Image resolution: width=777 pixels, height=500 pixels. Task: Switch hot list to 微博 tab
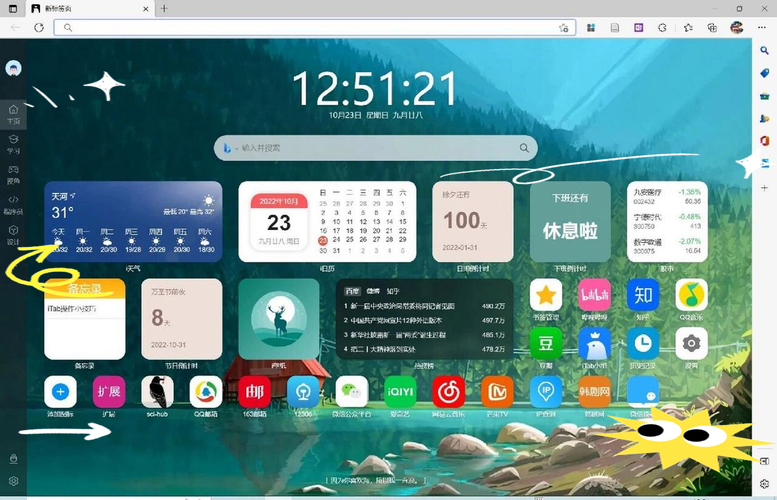[x=372, y=290]
